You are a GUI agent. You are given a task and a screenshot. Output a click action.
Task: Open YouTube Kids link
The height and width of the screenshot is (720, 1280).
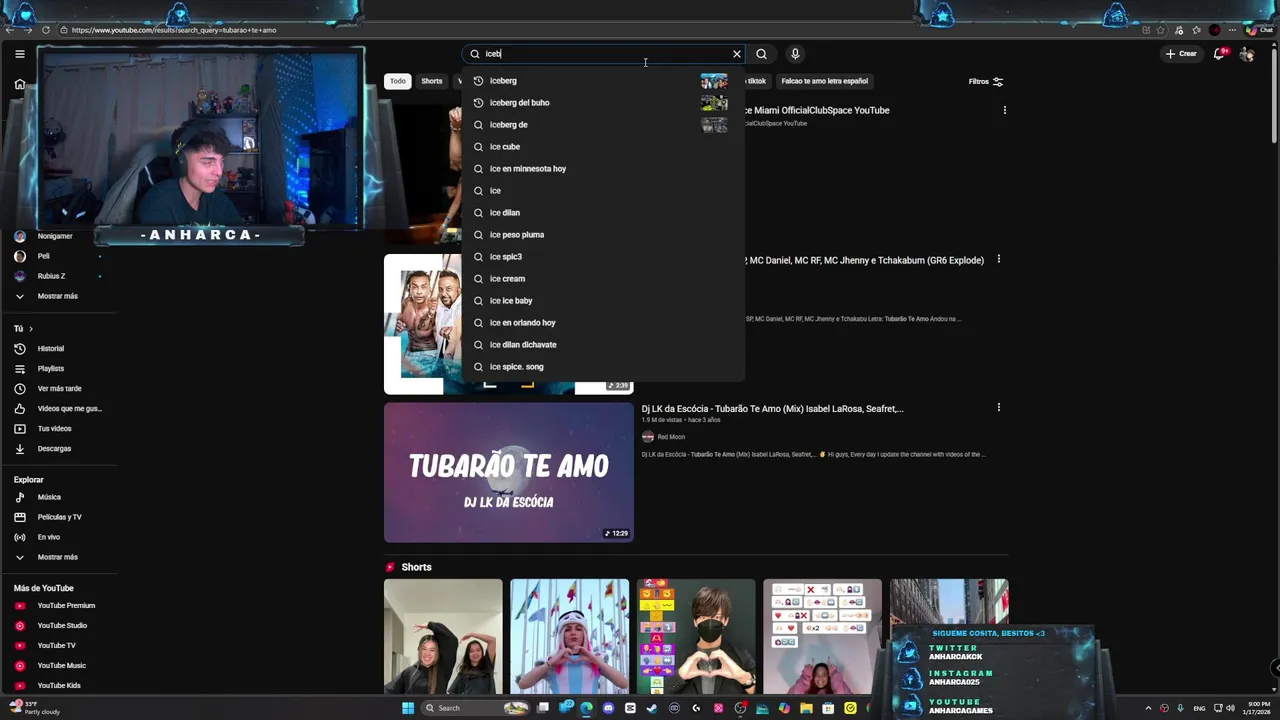click(x=59, y=686)
